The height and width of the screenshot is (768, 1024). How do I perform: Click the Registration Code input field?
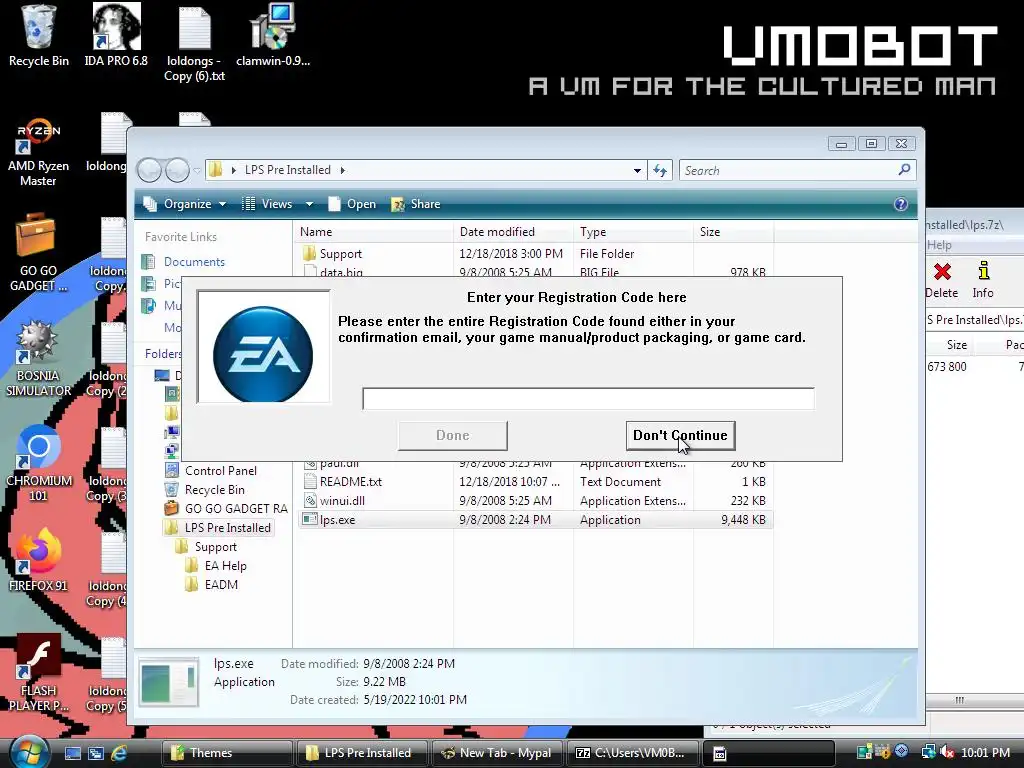[x=588, y=398]
